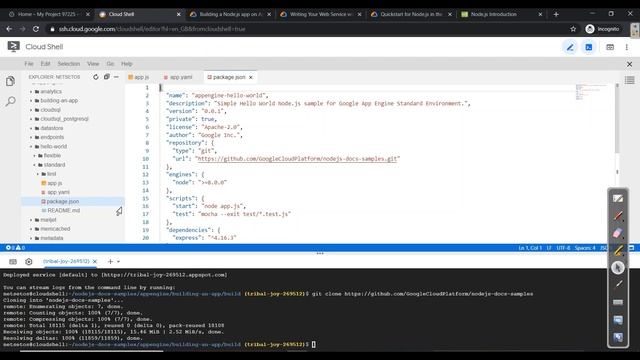Screen dimensions: 640x360
Task: Open README.md in the Explorer tree
Action: click(x=60, y=211)
